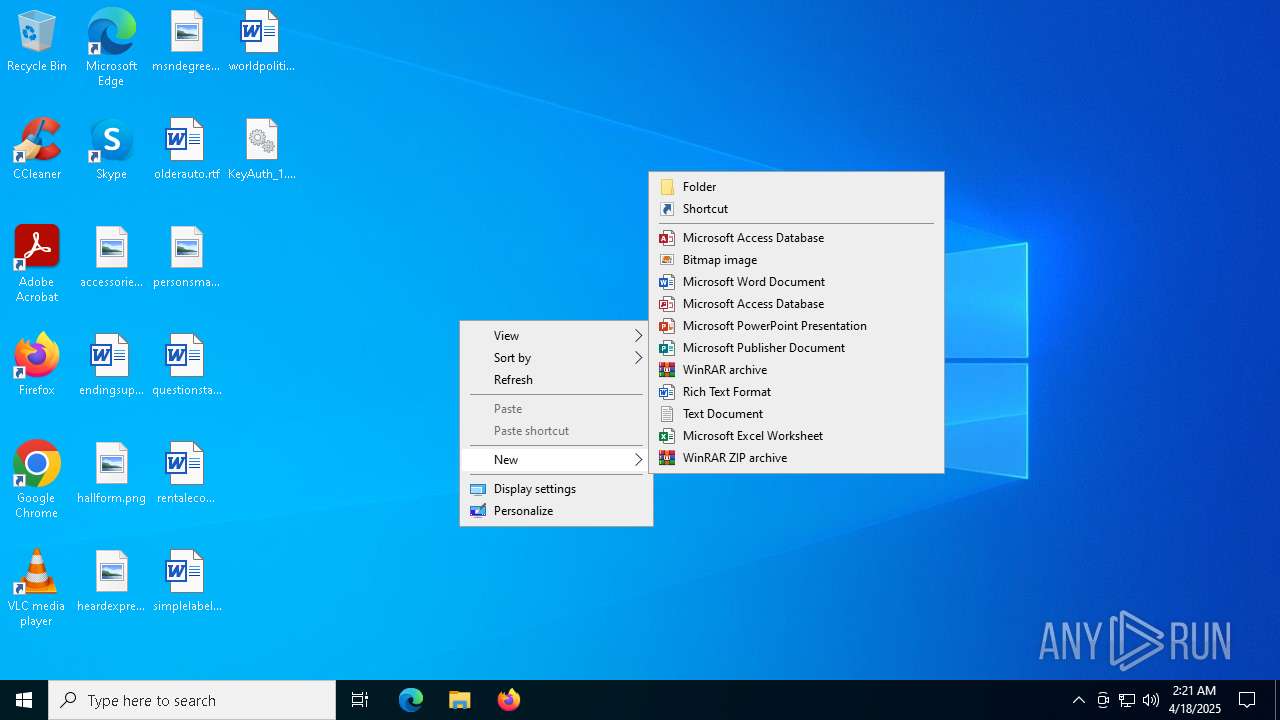Select the Microsoft Edge desktop shortcut

[x=111, y=47]
